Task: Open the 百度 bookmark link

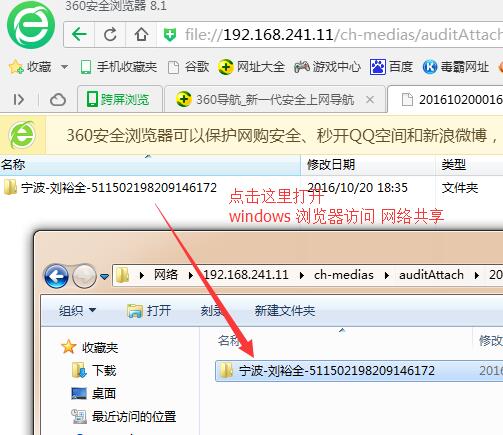Action: [391, 67]
